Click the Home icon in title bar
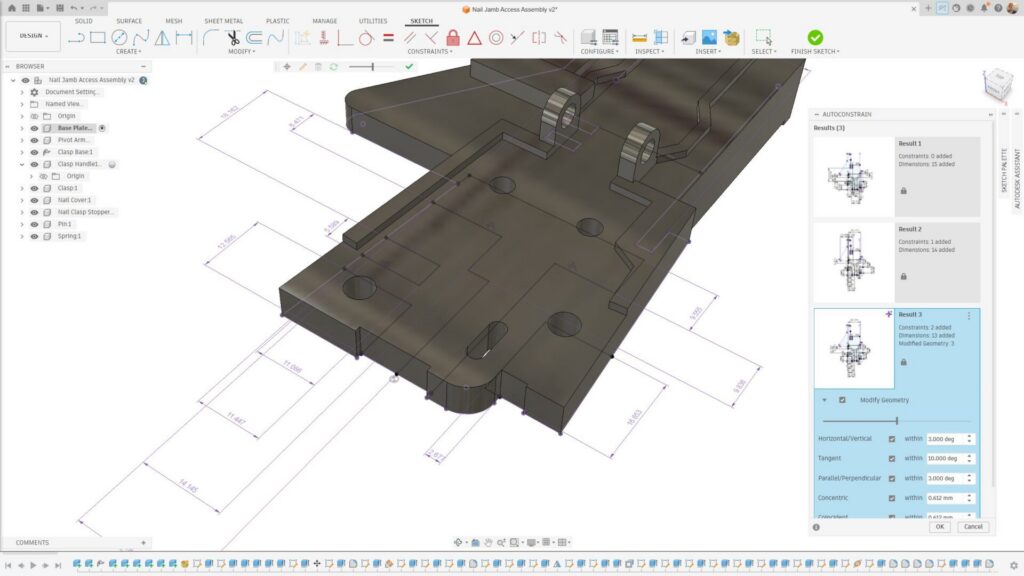 pyautogui.click(x=11, y=8)
